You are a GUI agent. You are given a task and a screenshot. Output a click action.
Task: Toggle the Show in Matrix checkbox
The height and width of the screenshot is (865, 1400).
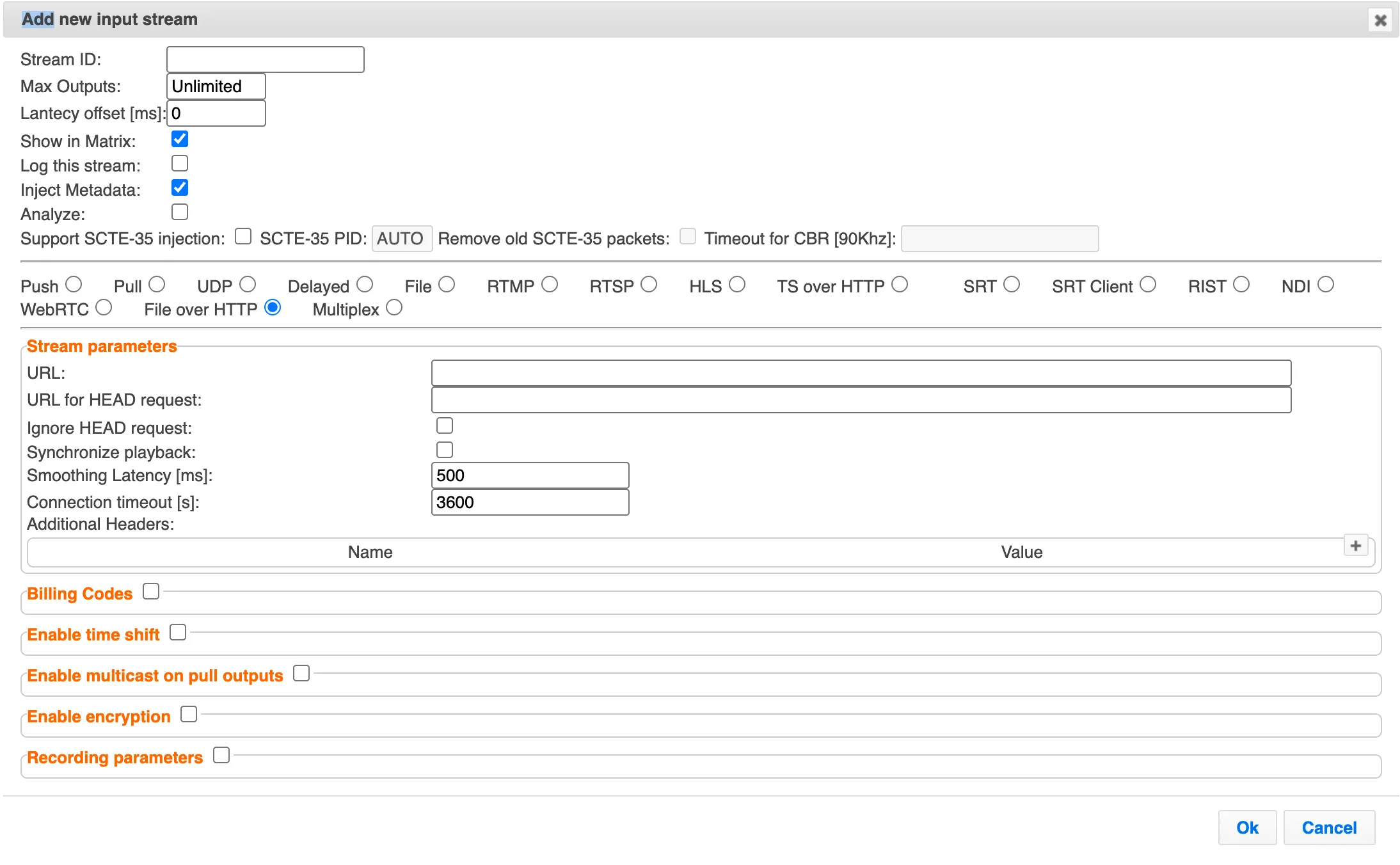tap(180, 139)
